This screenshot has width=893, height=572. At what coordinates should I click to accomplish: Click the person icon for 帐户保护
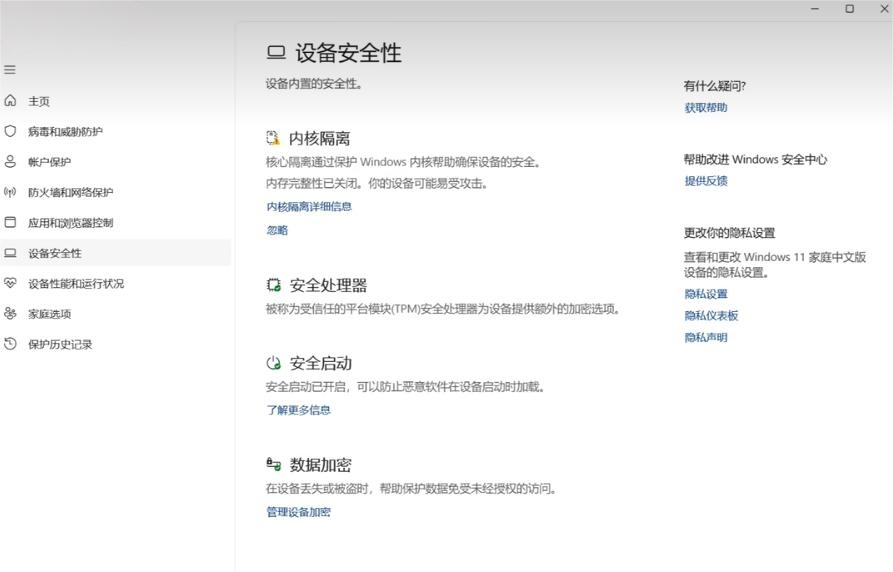pos(10,161)
